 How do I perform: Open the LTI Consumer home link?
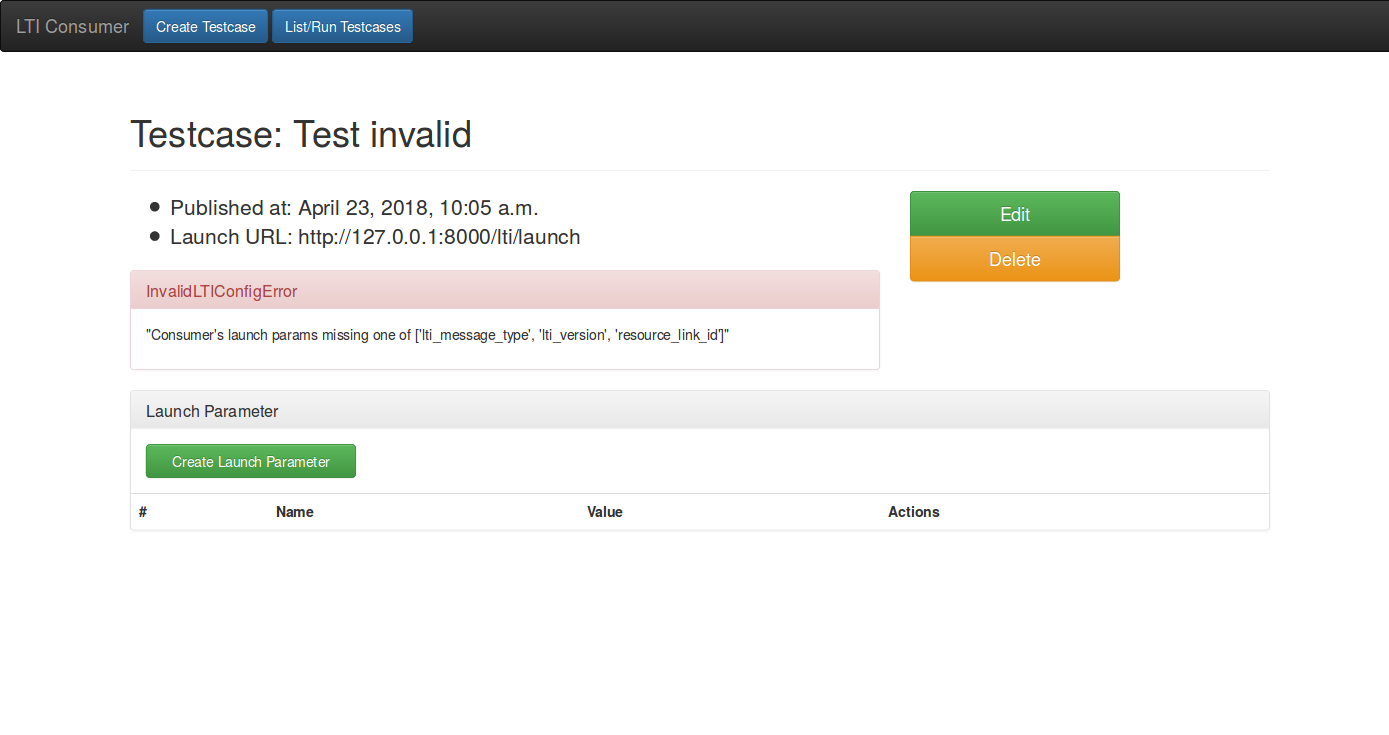tap(72, 27)
